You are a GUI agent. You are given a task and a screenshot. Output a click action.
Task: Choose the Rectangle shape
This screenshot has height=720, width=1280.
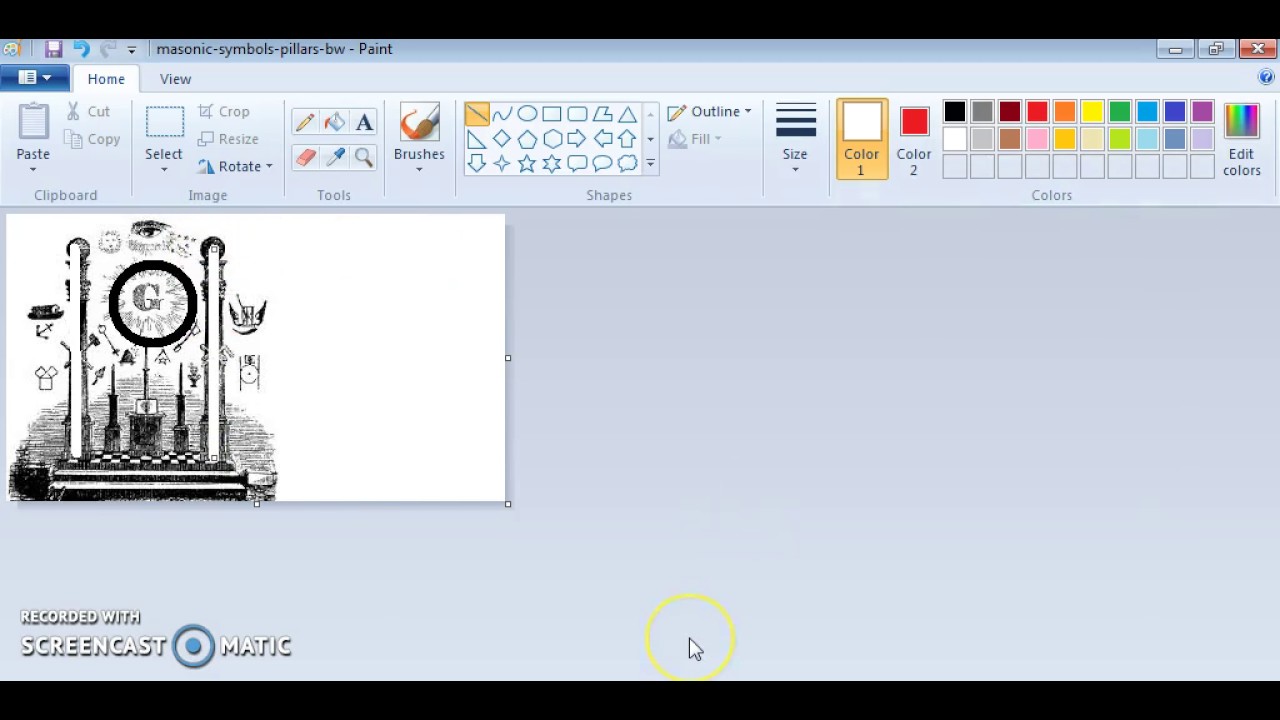[552, 114]
